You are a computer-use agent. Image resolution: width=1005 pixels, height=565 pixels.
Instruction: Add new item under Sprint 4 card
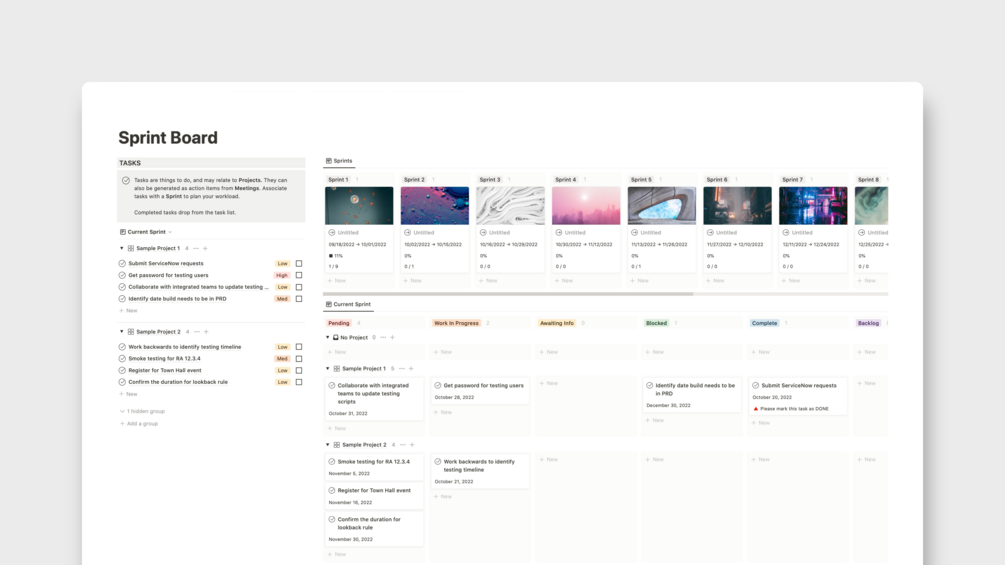pos(564,281)
